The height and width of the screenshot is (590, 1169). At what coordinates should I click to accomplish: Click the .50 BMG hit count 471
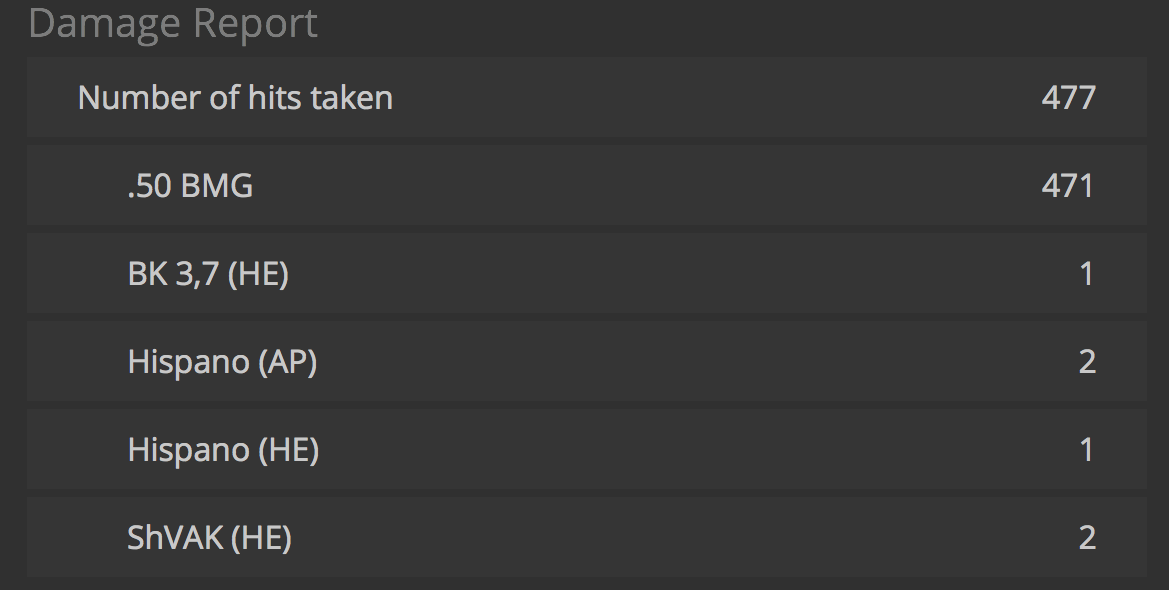(1067, 186)
